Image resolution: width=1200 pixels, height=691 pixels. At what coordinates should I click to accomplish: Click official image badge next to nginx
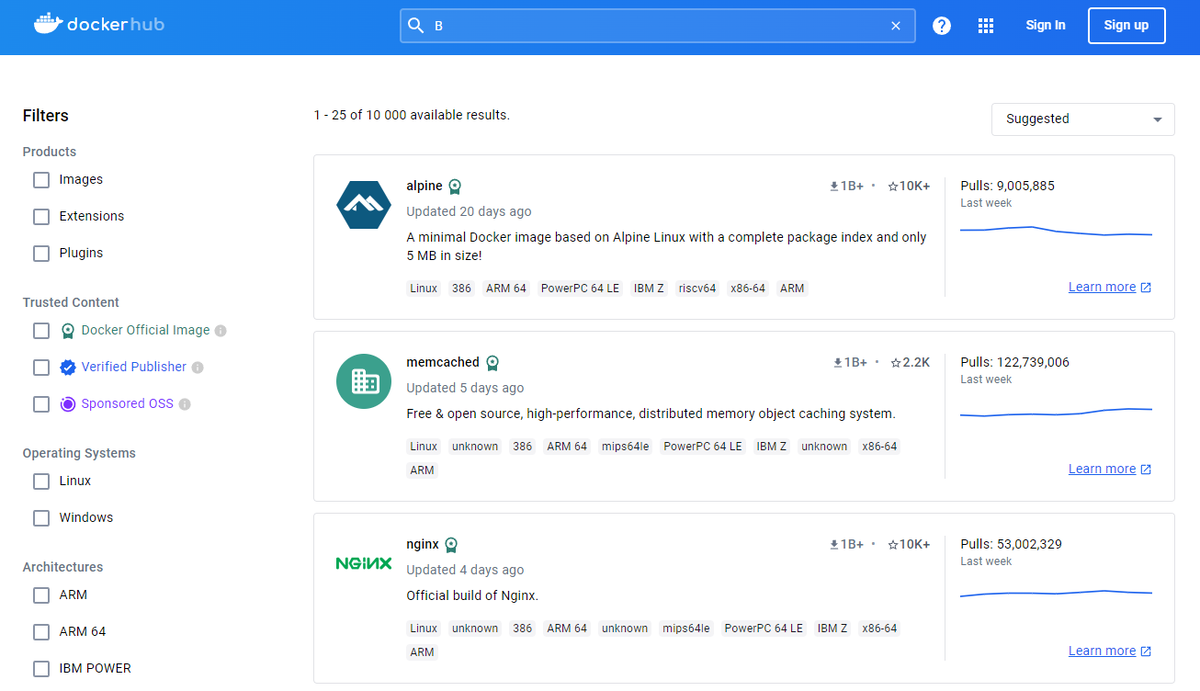(452, 545)
